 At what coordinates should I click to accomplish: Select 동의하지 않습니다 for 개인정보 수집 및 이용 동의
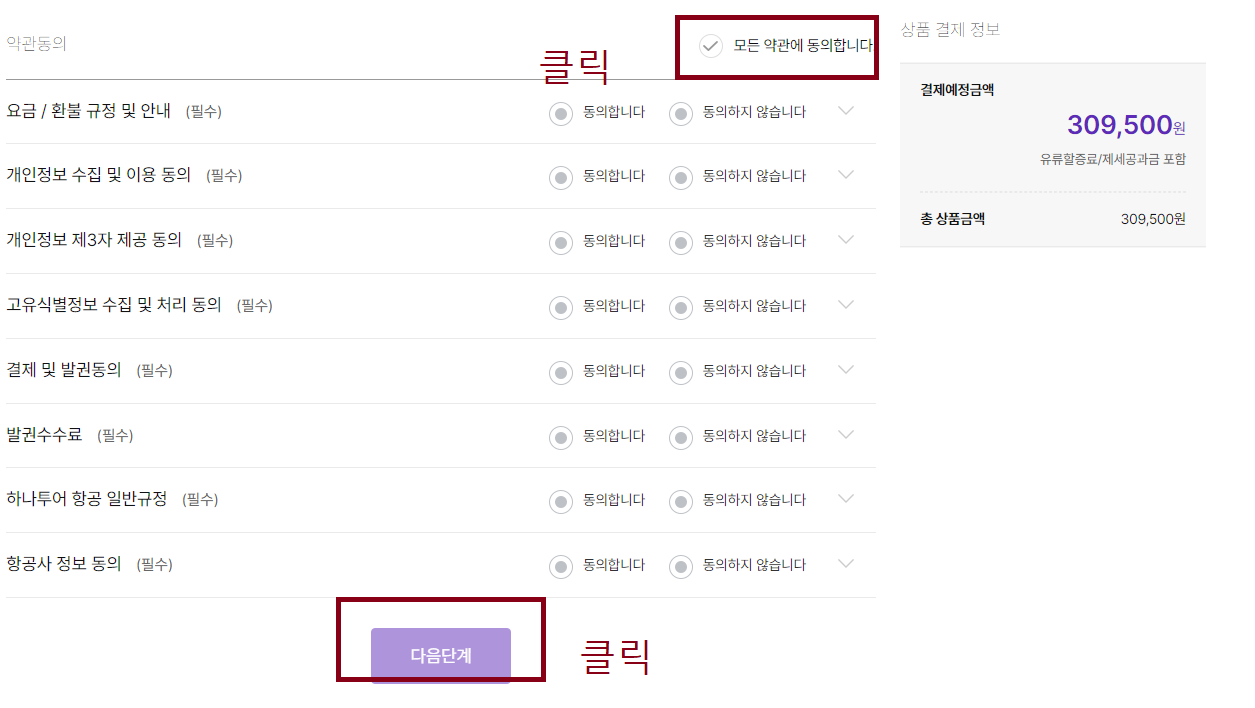680,177
